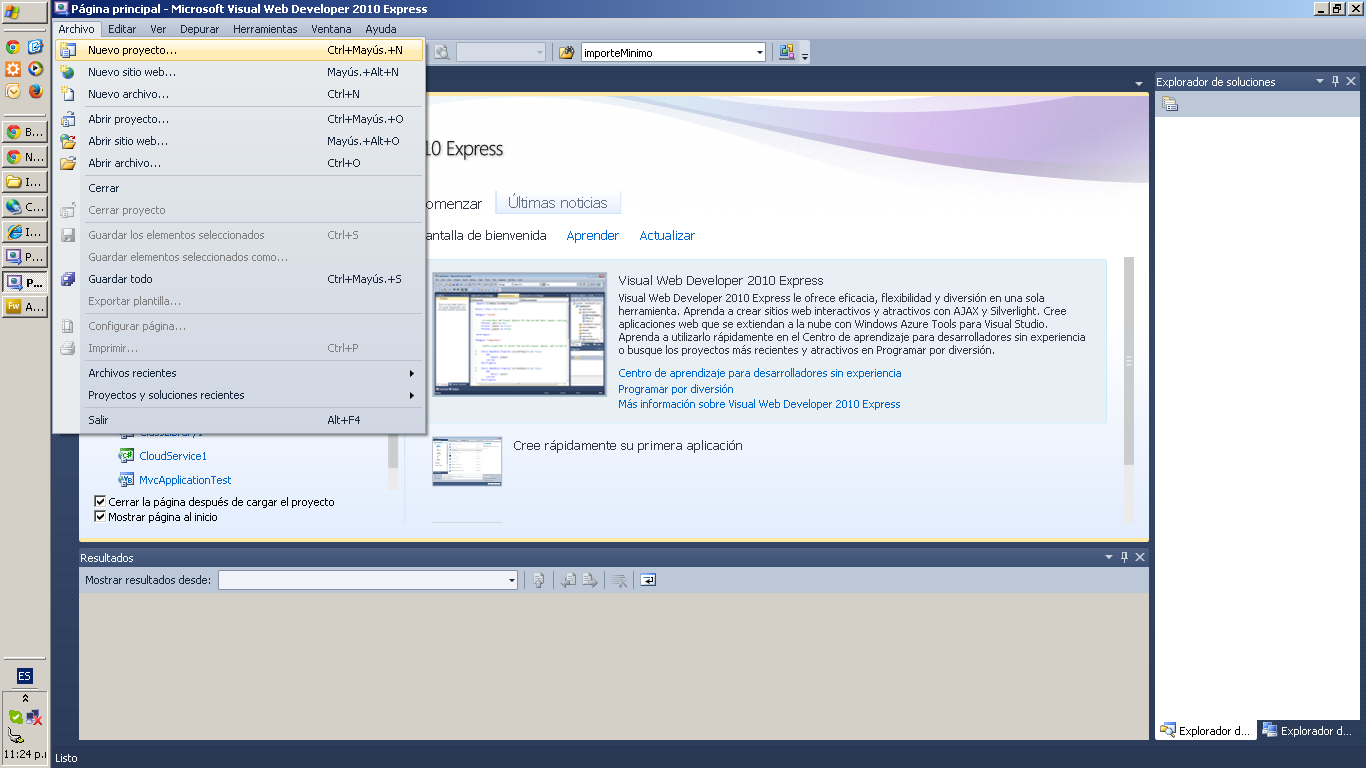The width and height of the screenshot is (1366, 768).
Task: Click the CloudService1 project icon
Action: (126, 456)
